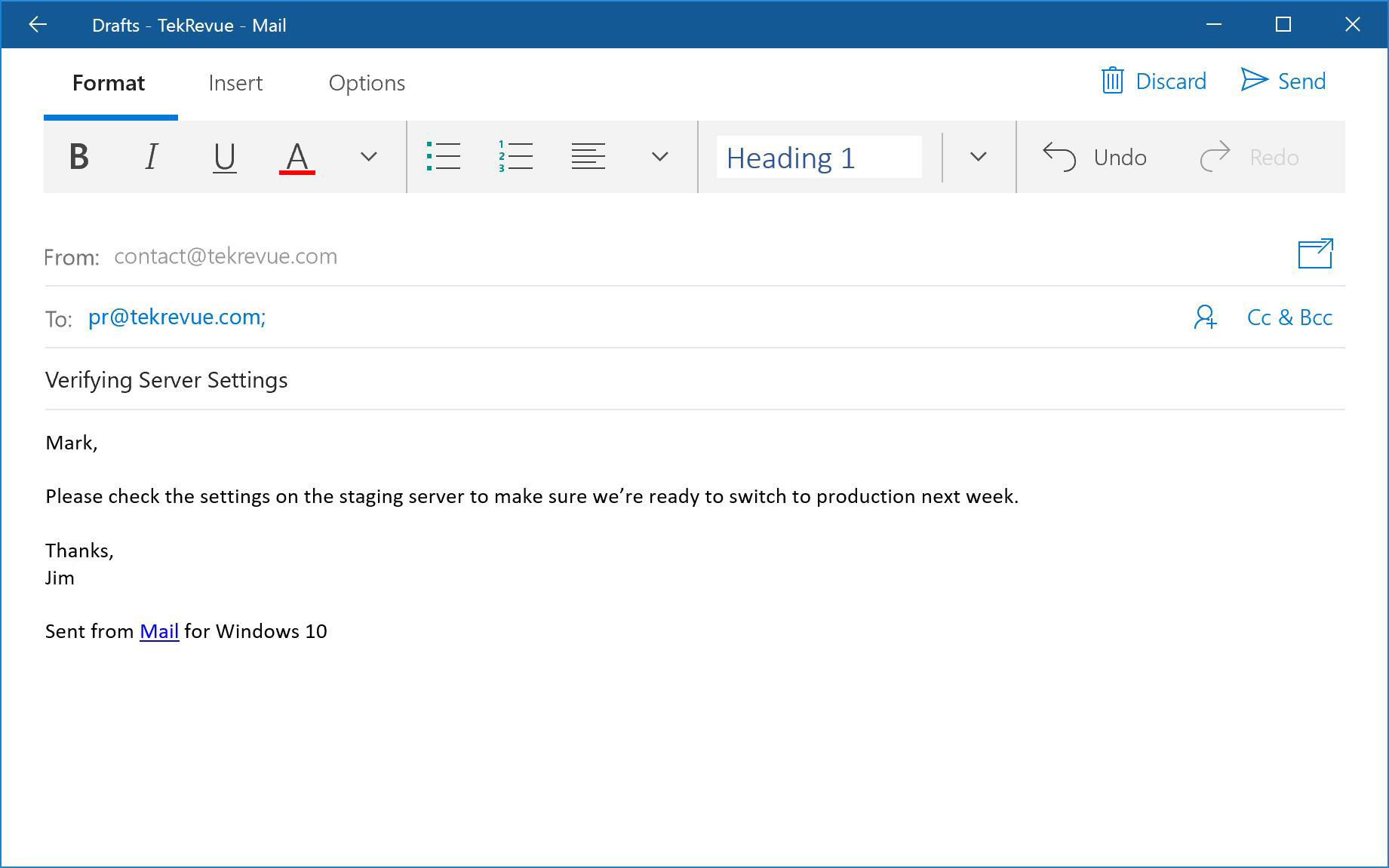Viewport: 1389px width, 868px height.
Task: Click the From address contact@tekrevue.com
Action: pos(226,256)
